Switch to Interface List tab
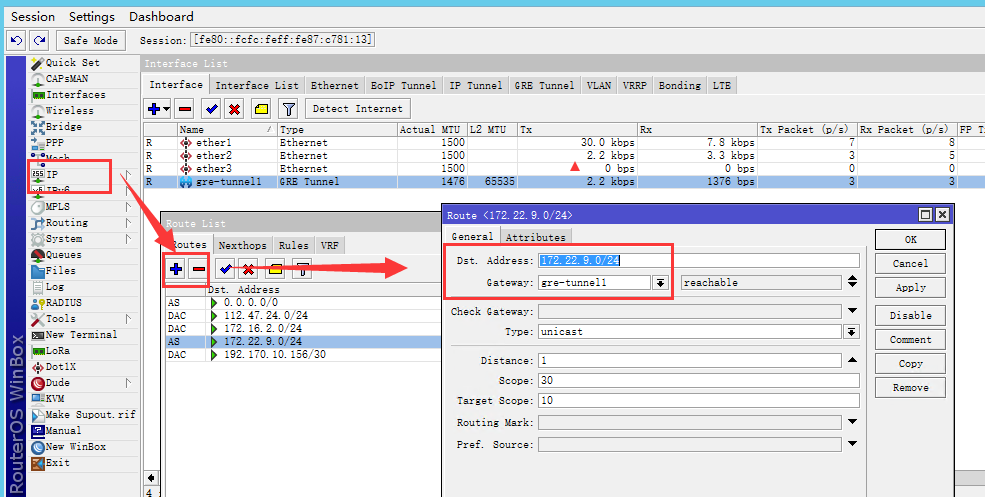 point(257,85)
